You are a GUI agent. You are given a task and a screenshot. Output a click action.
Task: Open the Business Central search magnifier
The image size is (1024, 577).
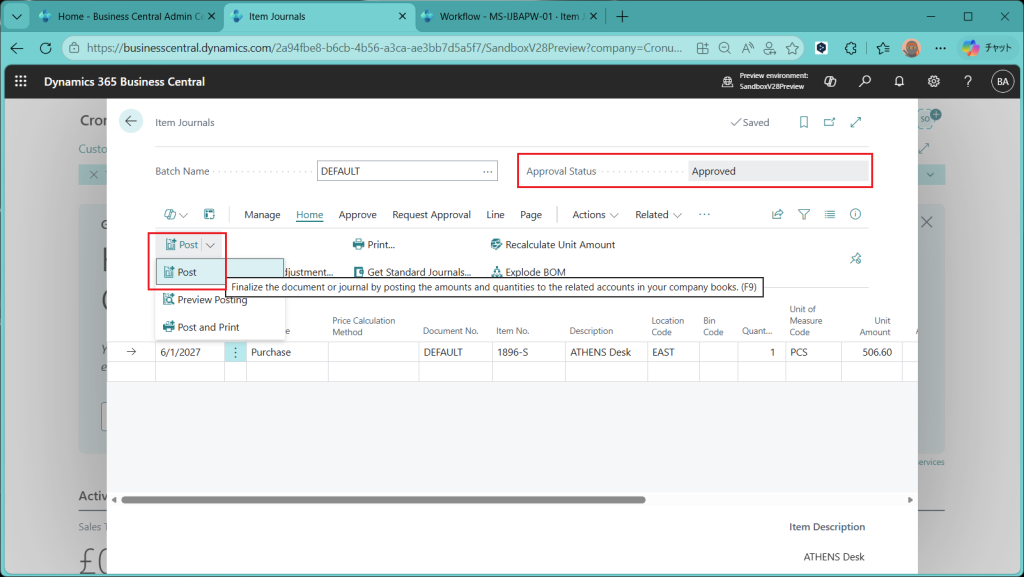tap(865, 81)
